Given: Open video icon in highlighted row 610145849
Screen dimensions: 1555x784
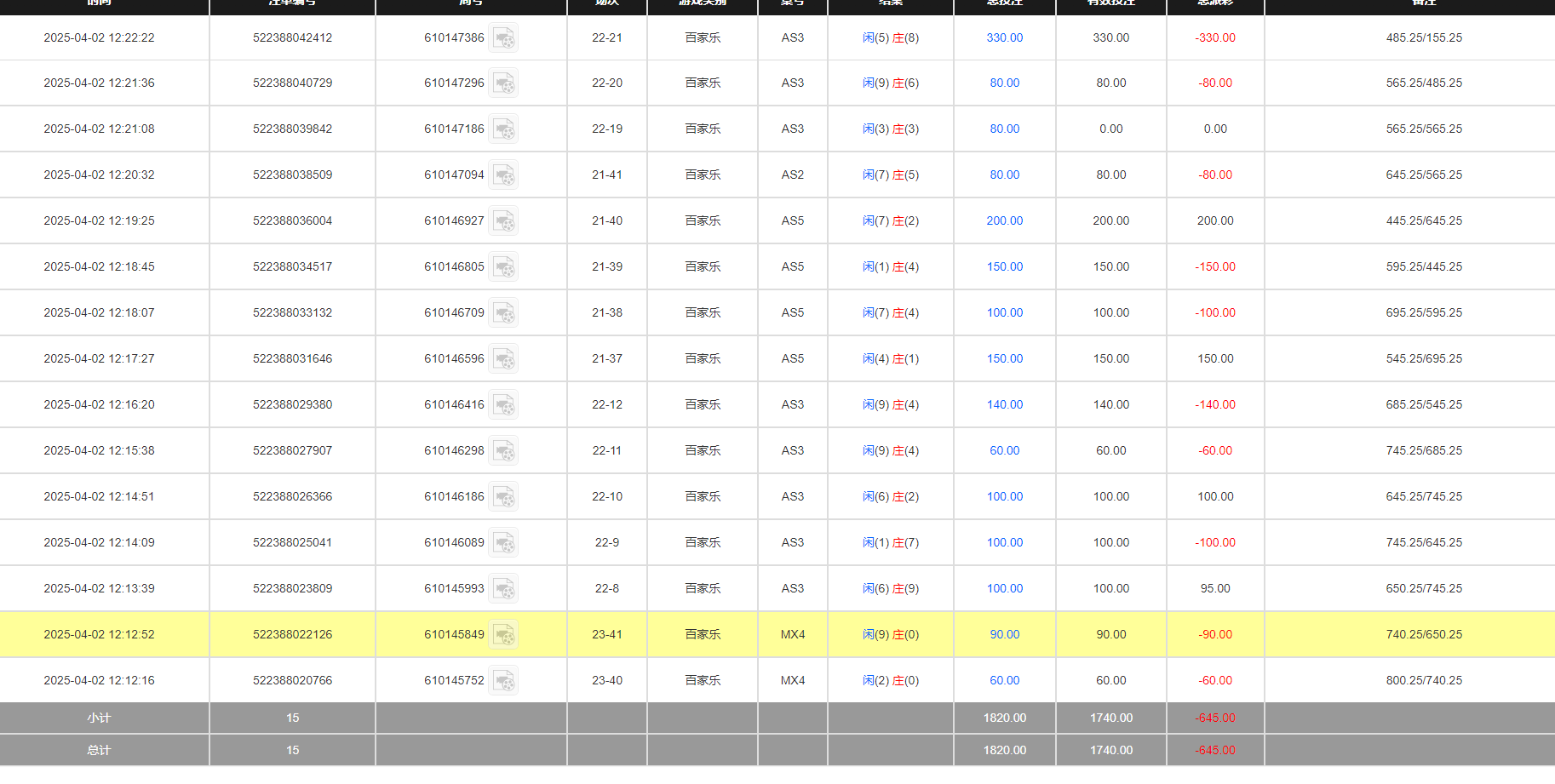Looking at the screenshot, I should (x=503, y=635).
